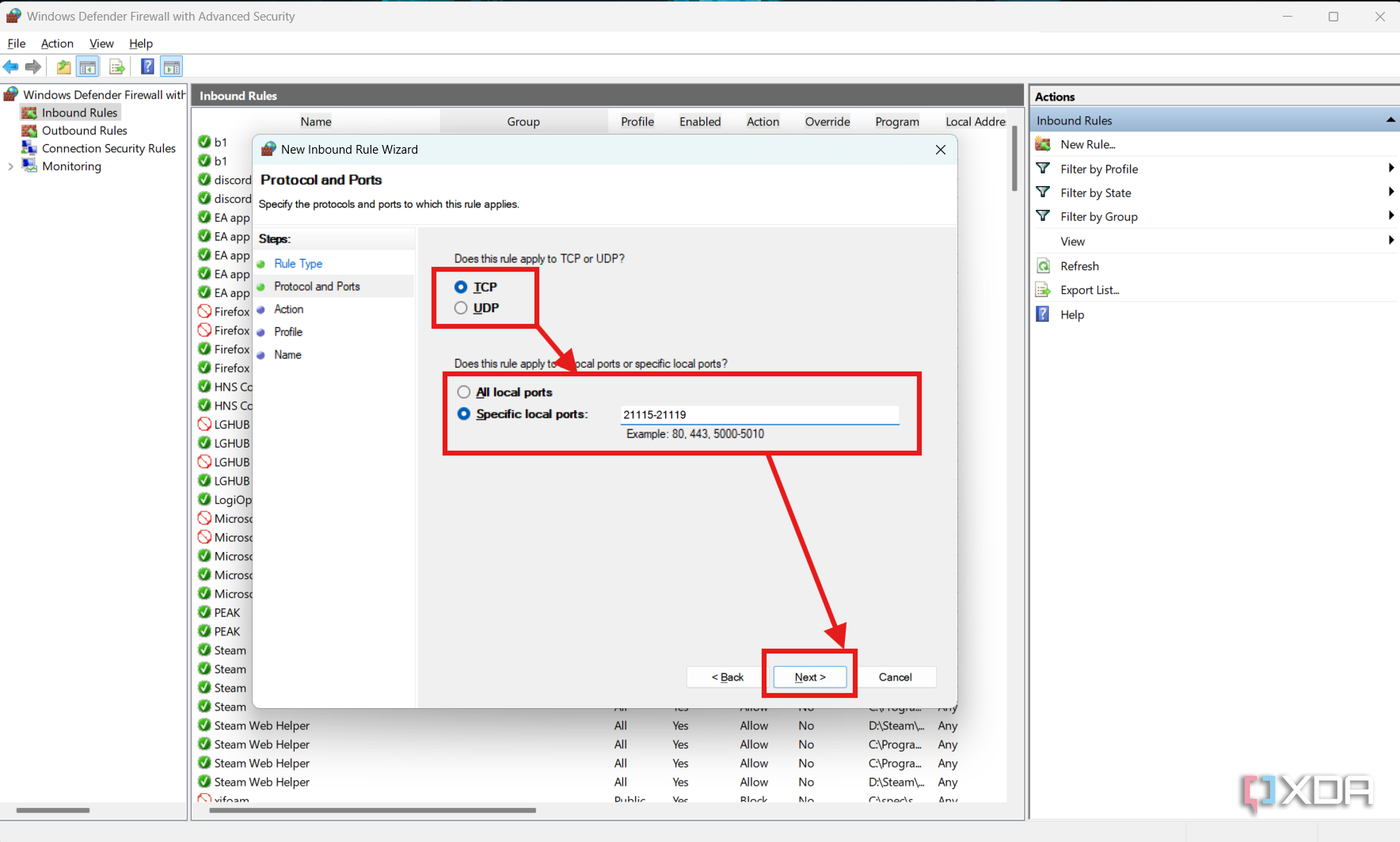Select the UDP protocol option
Image resolution: width=1400 pixels, height=842 pixels.
click(461, 308)
